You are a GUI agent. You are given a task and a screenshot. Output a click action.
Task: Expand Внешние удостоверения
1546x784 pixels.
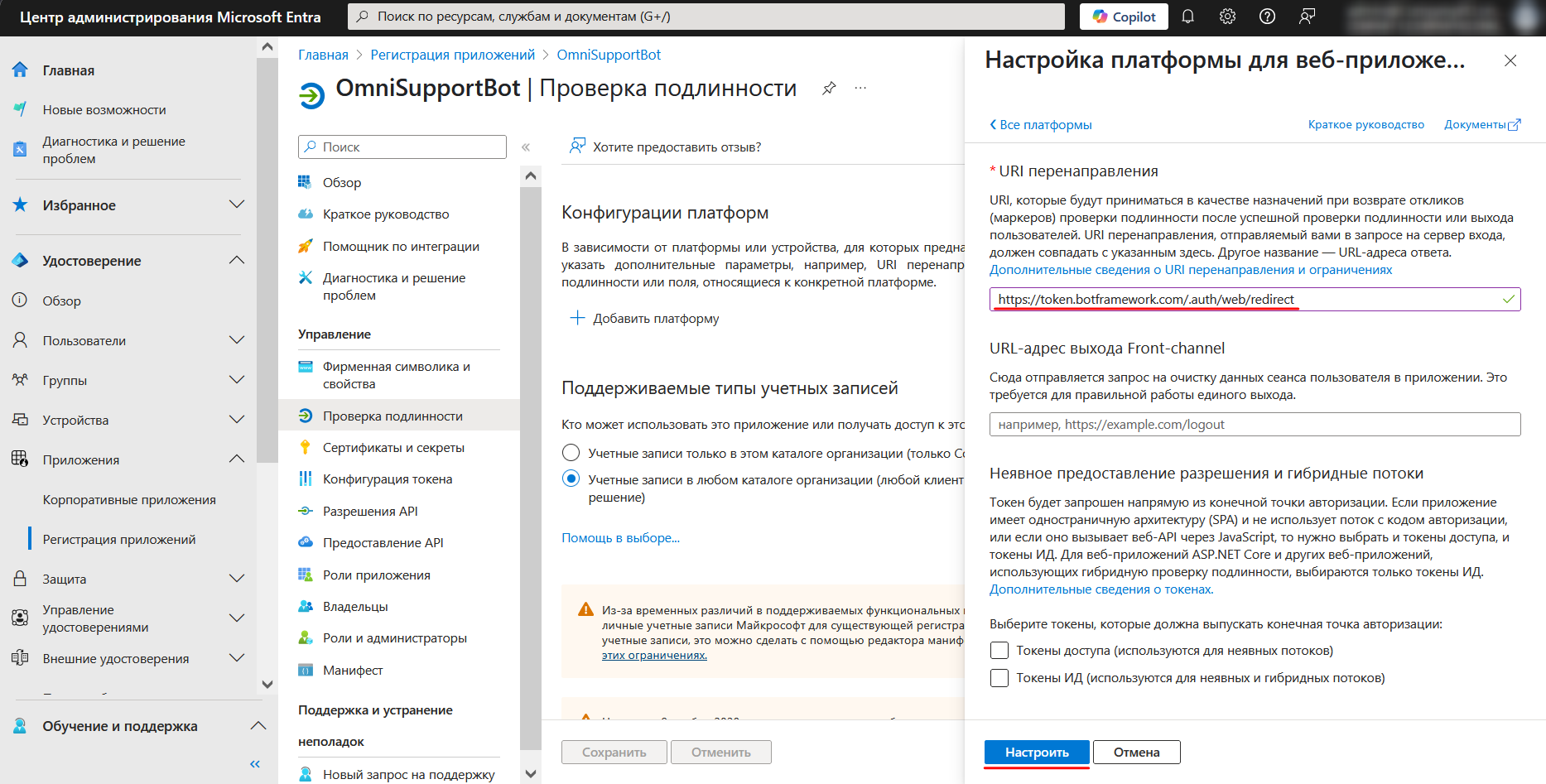point(237,658)
